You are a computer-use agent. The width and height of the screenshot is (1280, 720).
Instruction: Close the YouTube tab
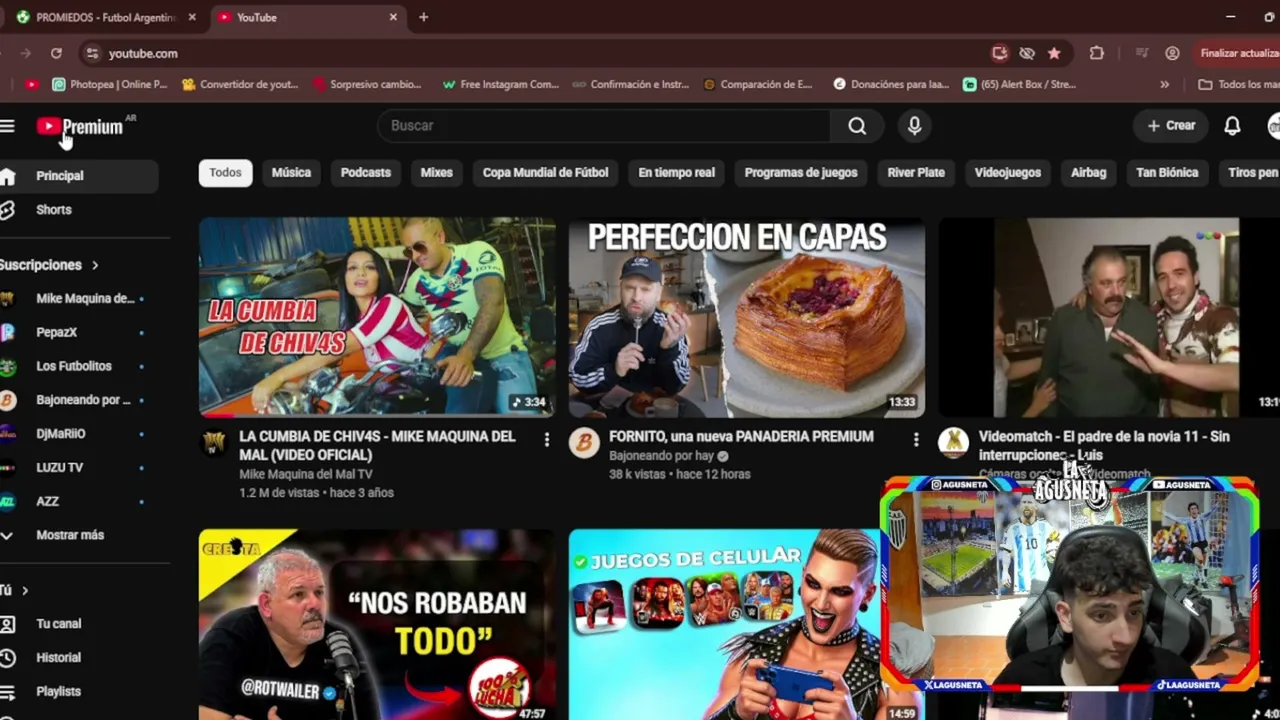tap(393, 17)
